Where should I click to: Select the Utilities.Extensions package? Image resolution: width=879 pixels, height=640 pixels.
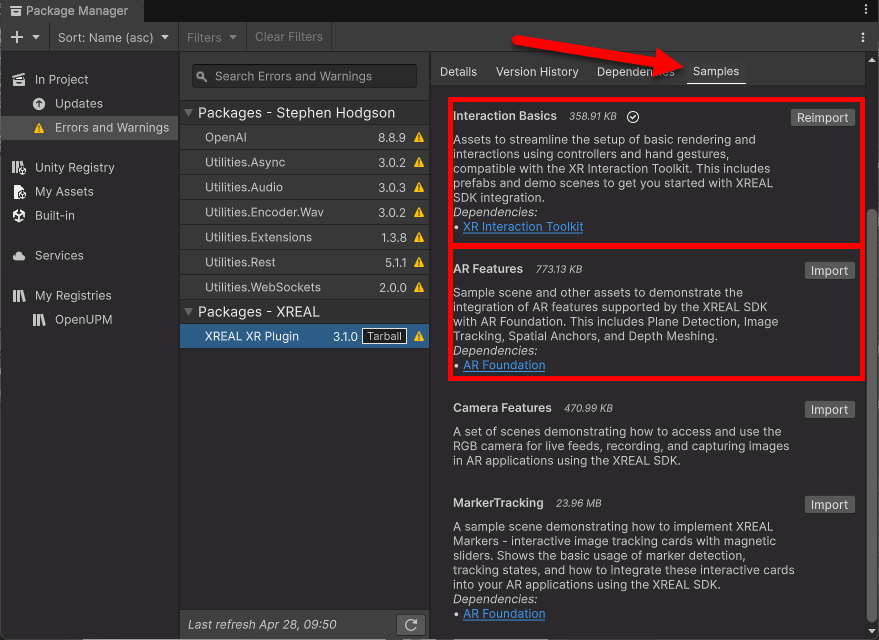[x=304, y=237]
